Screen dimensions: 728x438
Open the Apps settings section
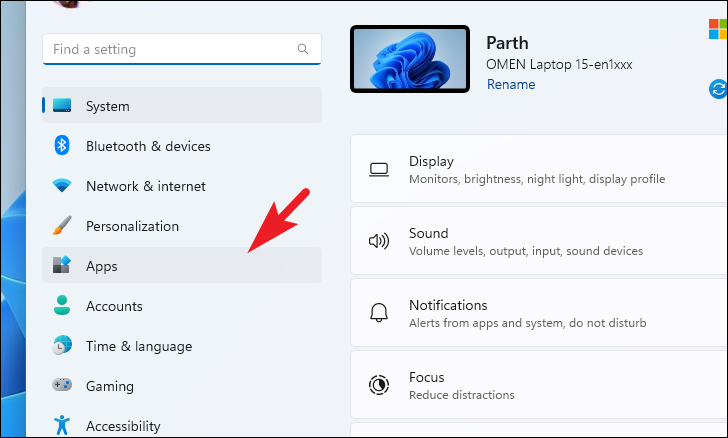[x=182, y=265]
